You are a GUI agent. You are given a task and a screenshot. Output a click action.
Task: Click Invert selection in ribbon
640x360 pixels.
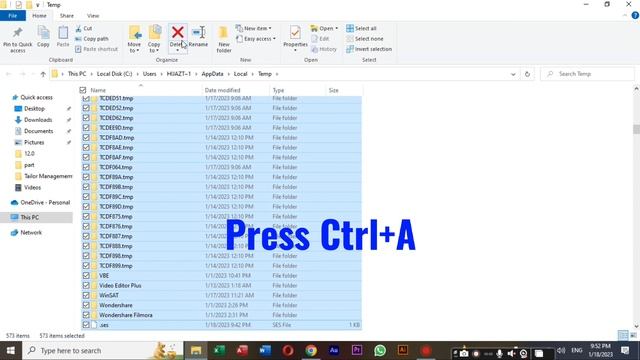click(369, 49)
